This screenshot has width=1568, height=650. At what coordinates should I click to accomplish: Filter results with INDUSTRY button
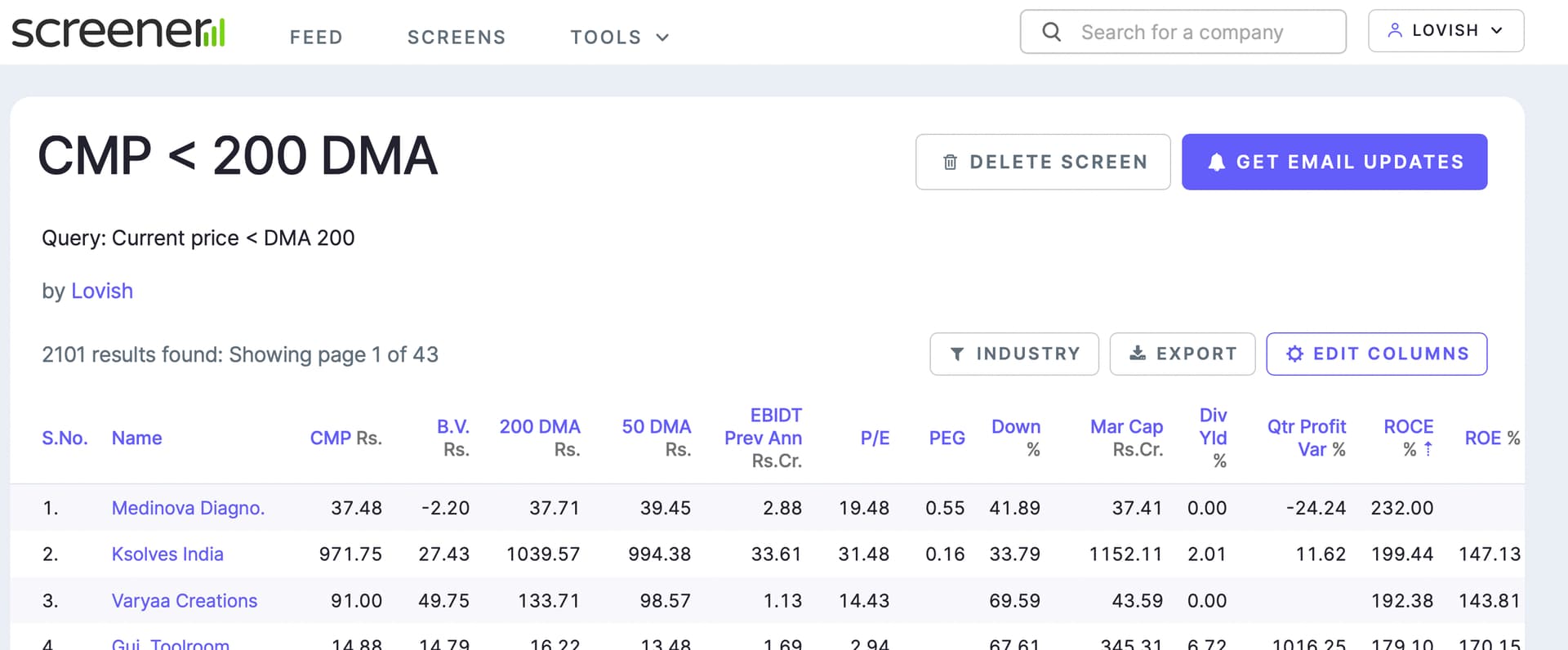1014,354
